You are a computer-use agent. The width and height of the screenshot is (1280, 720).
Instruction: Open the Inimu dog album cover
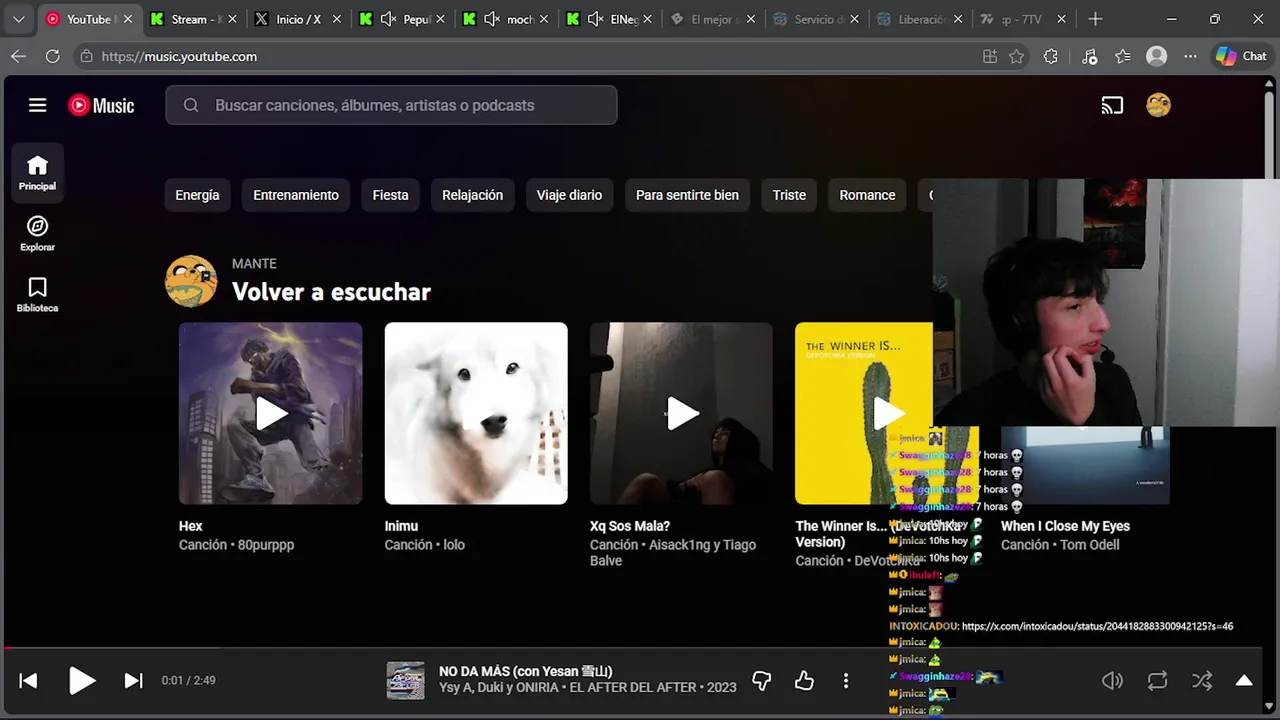(x=476, y=413)
